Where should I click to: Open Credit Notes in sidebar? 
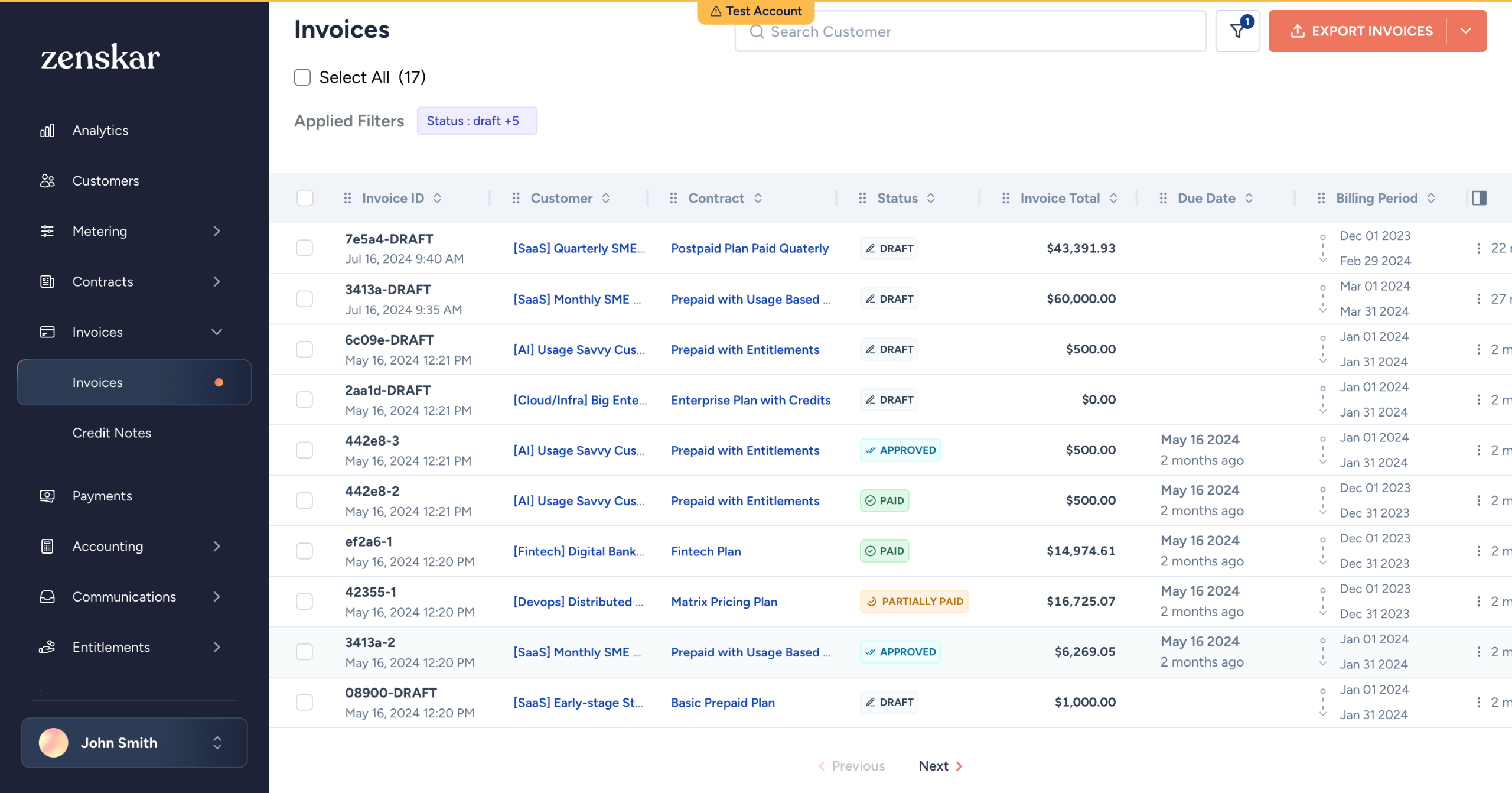pyautogui.click(x=112, y=433)
